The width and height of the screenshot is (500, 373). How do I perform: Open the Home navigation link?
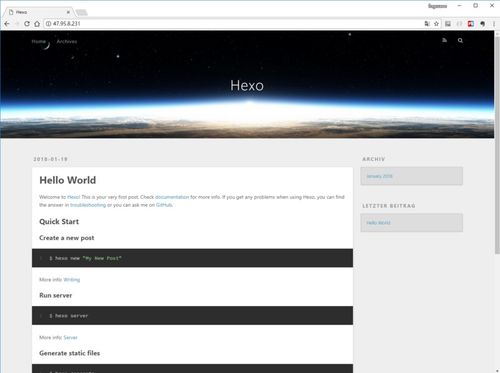pos(39,41)
